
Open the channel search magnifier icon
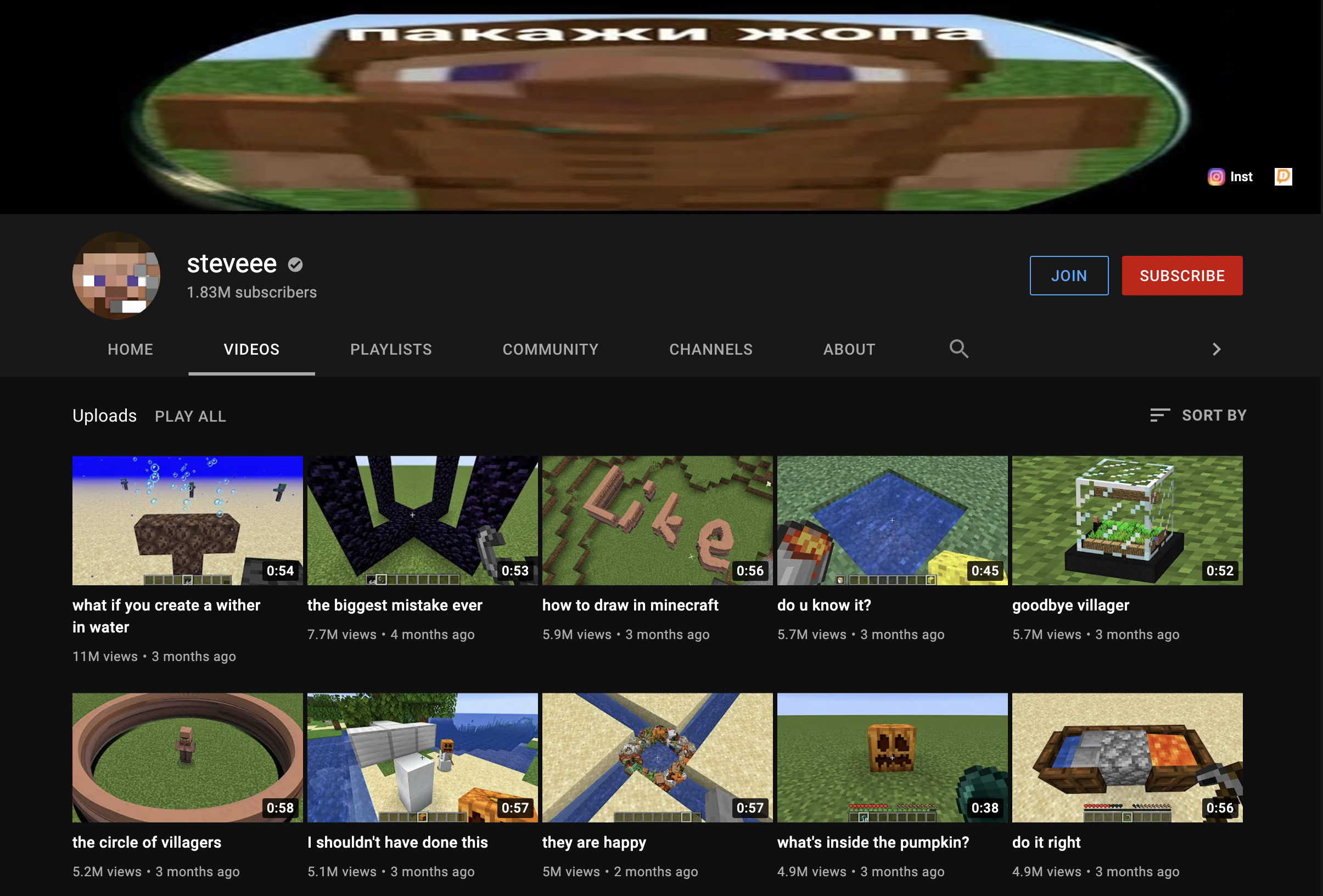coord(958,349)
